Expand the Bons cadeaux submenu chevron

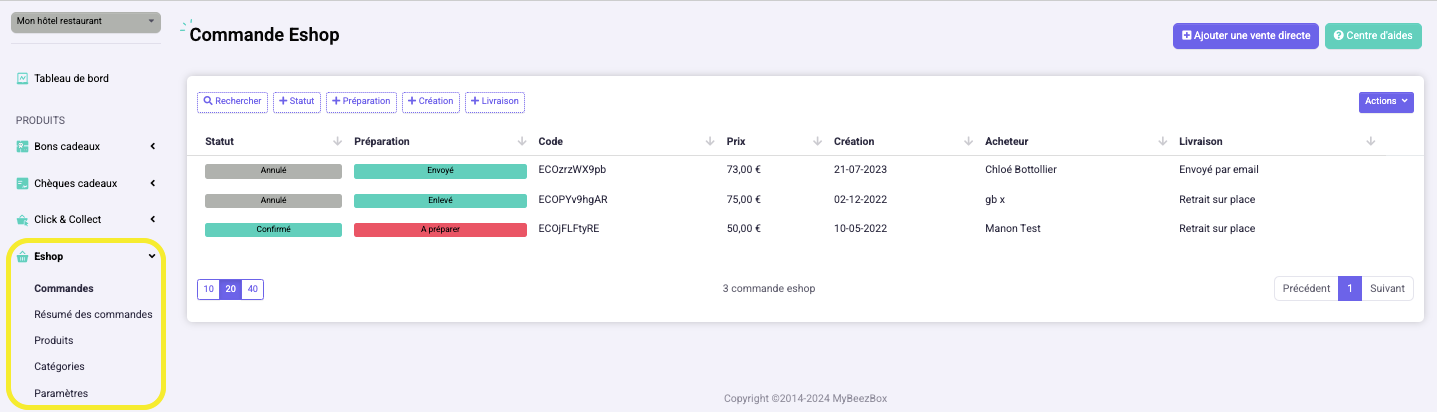point(153,146)
